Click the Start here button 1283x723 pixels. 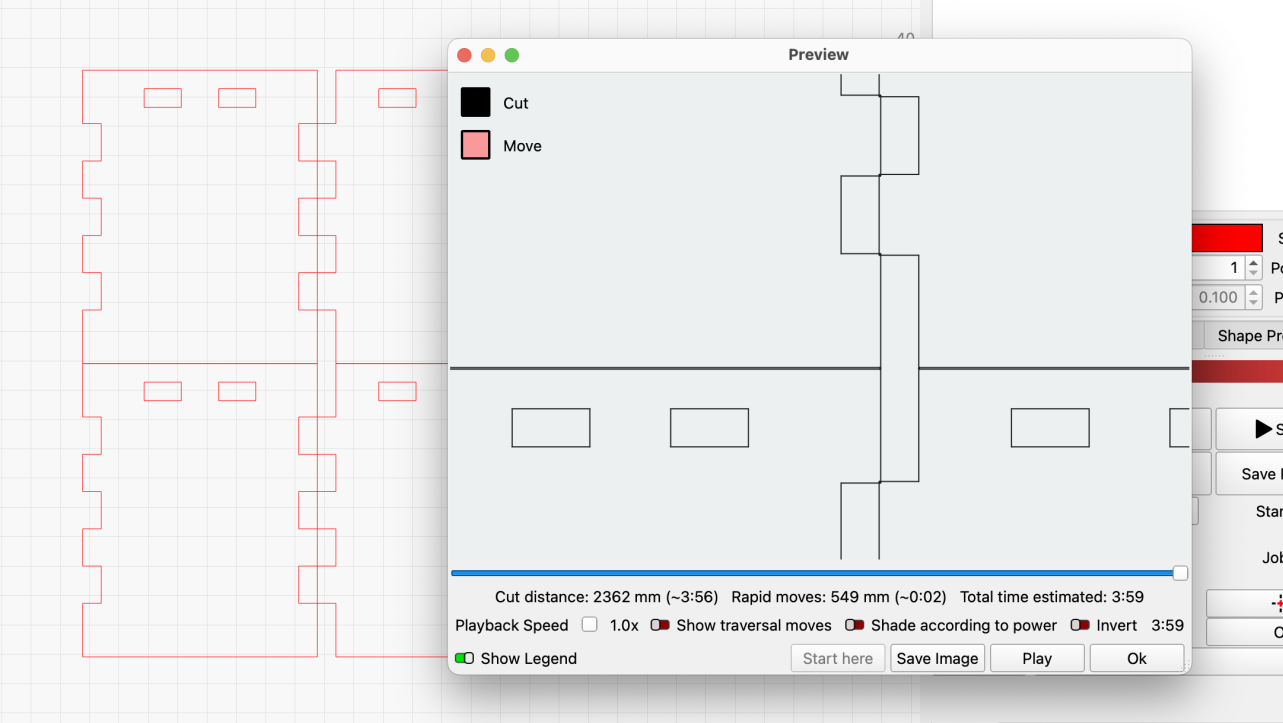point(837,658)
